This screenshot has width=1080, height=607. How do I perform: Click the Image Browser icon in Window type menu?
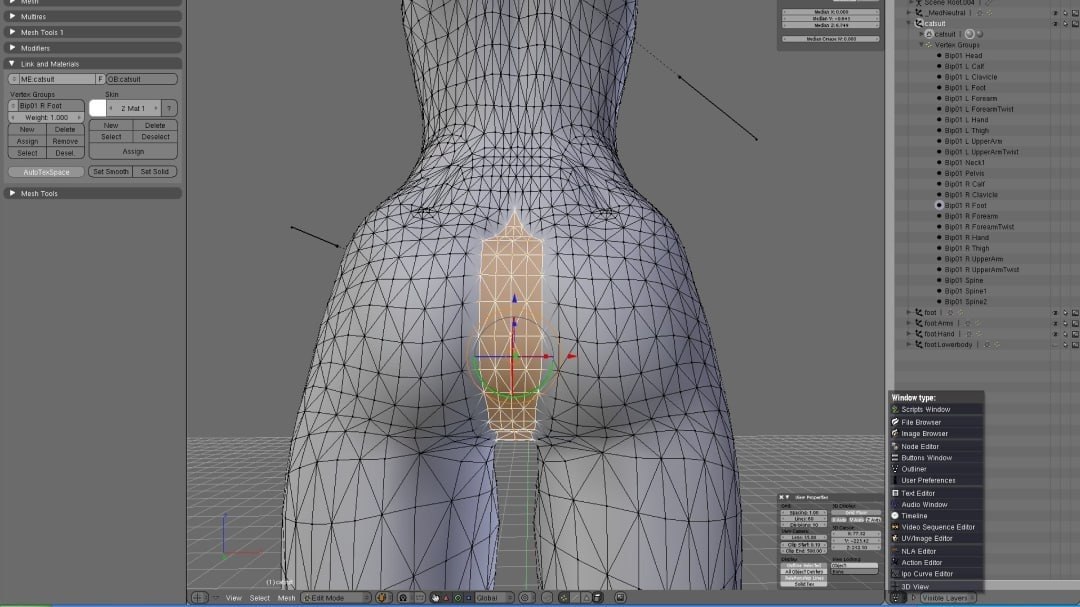(895, 433)
